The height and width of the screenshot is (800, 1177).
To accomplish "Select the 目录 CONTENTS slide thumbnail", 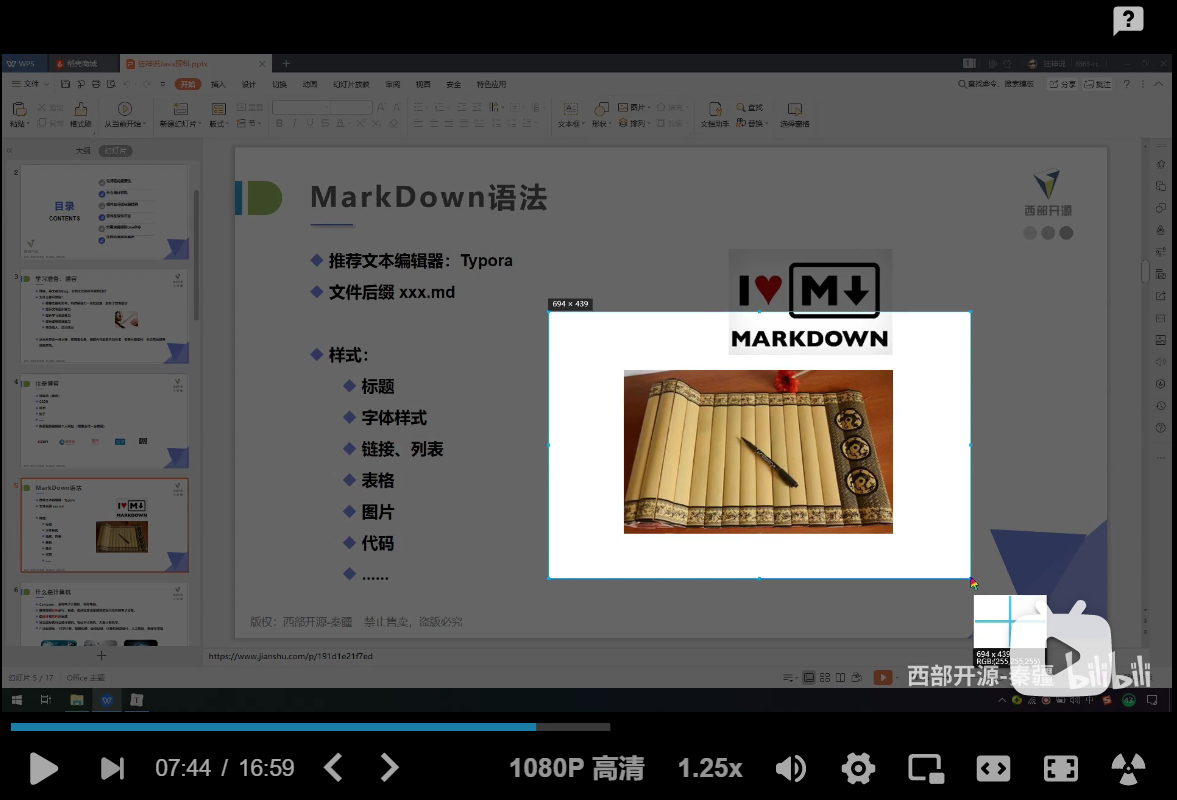I will click(x=104, y=212).
